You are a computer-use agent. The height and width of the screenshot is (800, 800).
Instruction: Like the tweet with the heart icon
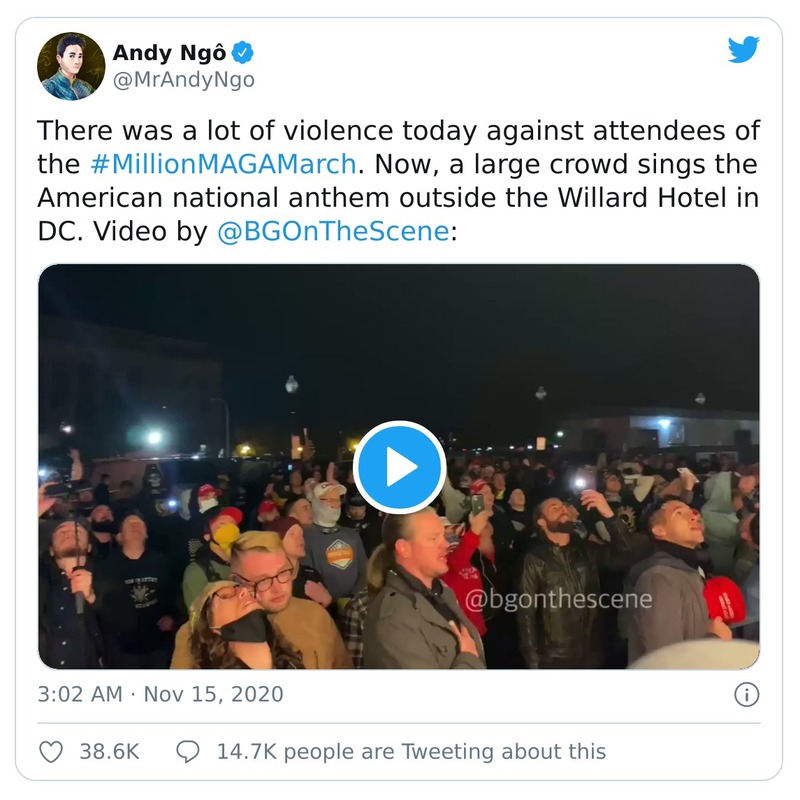click(50, 751)
